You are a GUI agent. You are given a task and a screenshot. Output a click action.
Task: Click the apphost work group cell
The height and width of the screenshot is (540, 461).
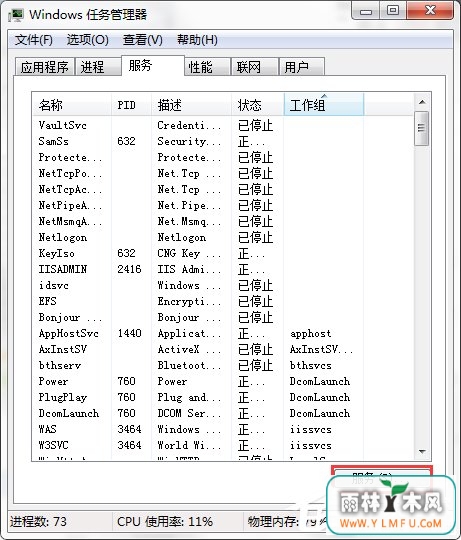click(311, 333)
